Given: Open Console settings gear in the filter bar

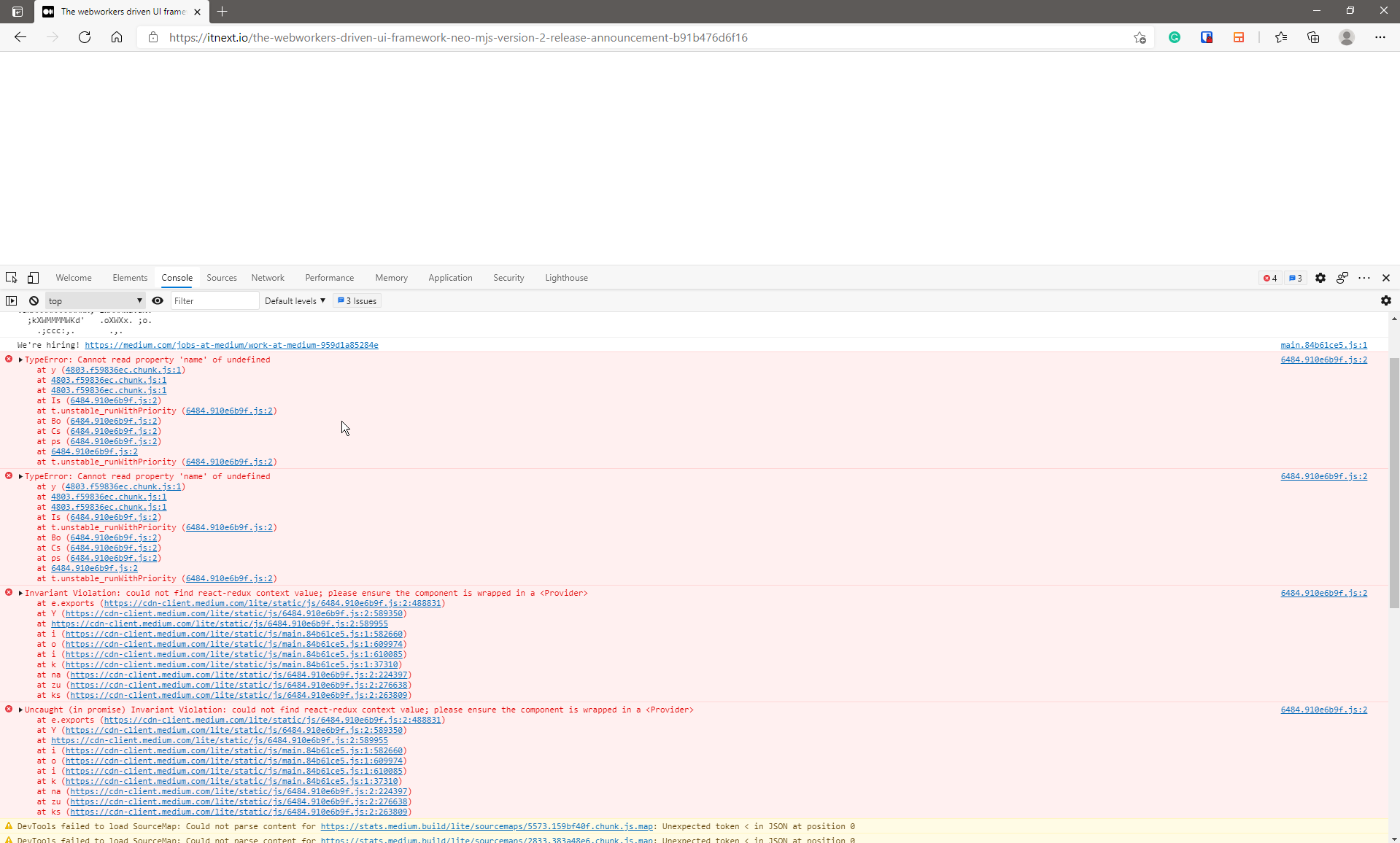Looking at the screenshot, I should click(1386, 300).
